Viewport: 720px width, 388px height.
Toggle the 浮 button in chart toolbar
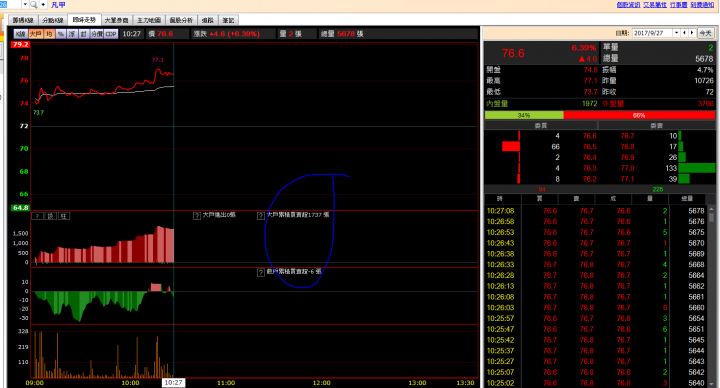point(72,34)
